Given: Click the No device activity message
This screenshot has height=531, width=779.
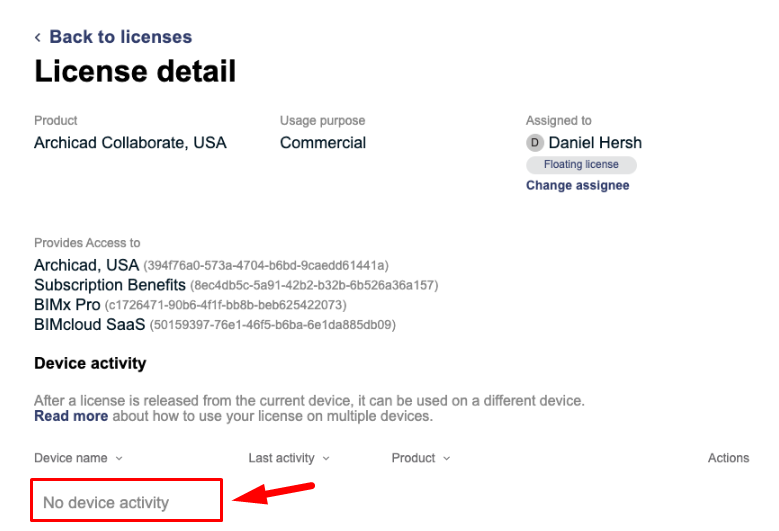Looking at the screenshot, I should 106,502.
